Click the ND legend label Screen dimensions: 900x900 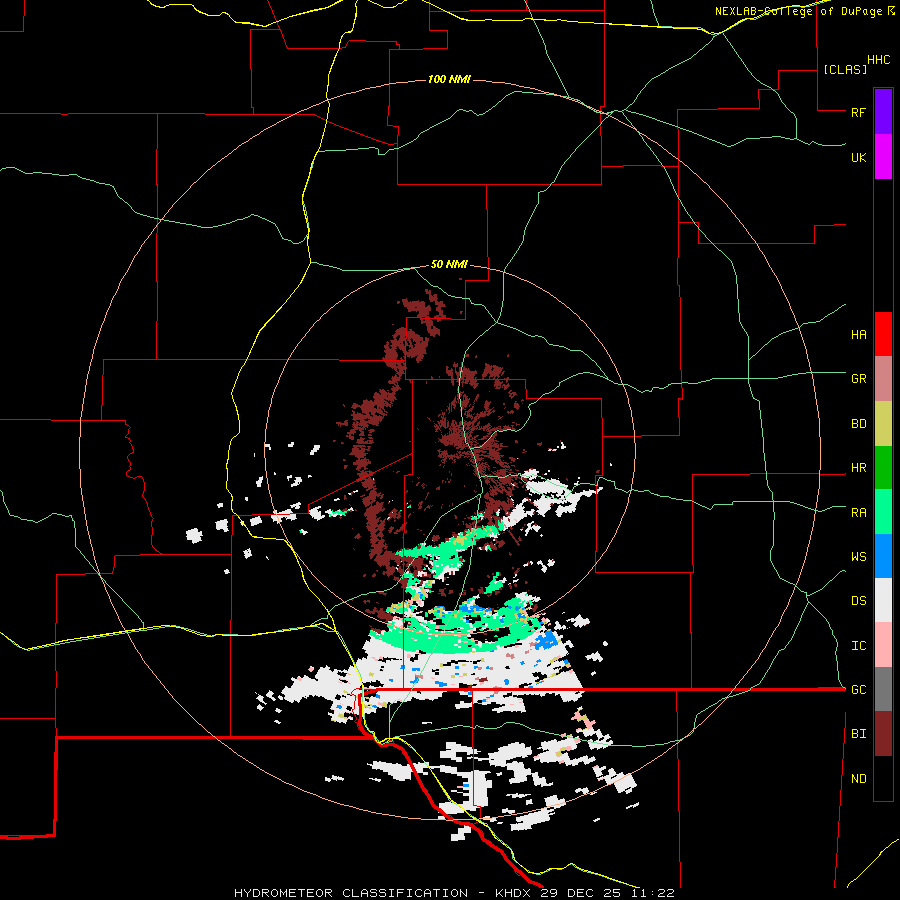pos(858,779)
